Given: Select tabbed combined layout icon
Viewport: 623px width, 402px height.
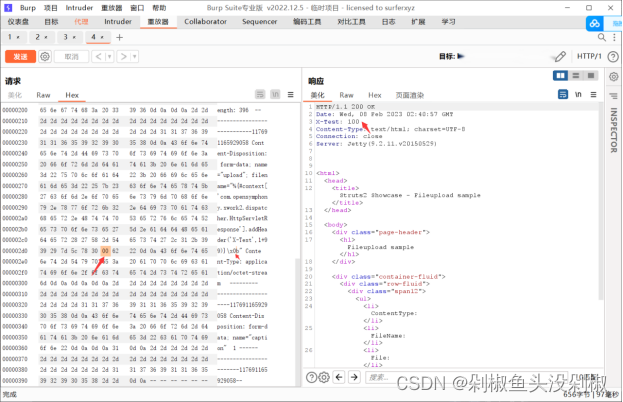Looking at the screenshot, I should [x=591, y=75].
